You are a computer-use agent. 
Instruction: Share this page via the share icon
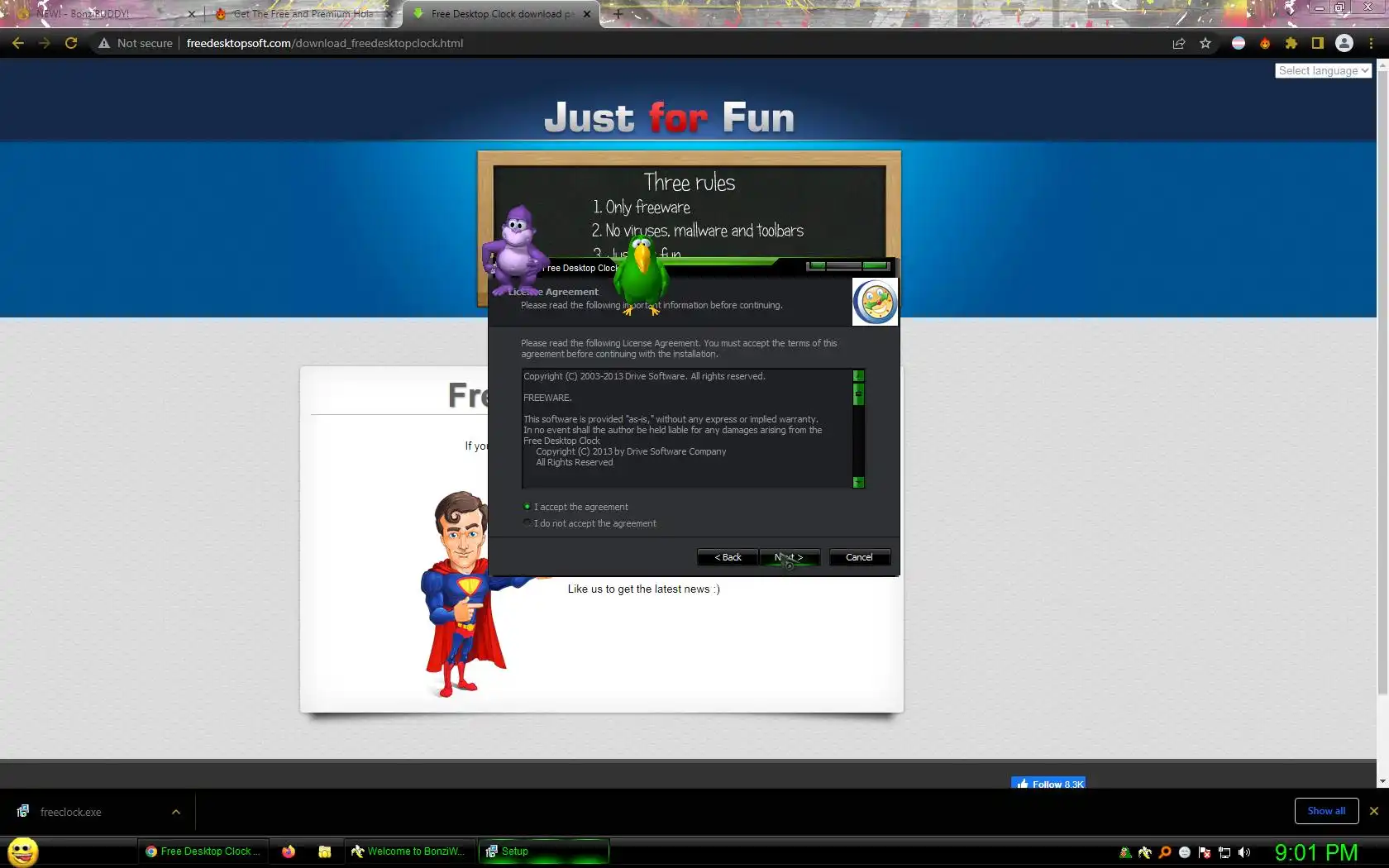pyautogui.click(x=1179, y=43)
